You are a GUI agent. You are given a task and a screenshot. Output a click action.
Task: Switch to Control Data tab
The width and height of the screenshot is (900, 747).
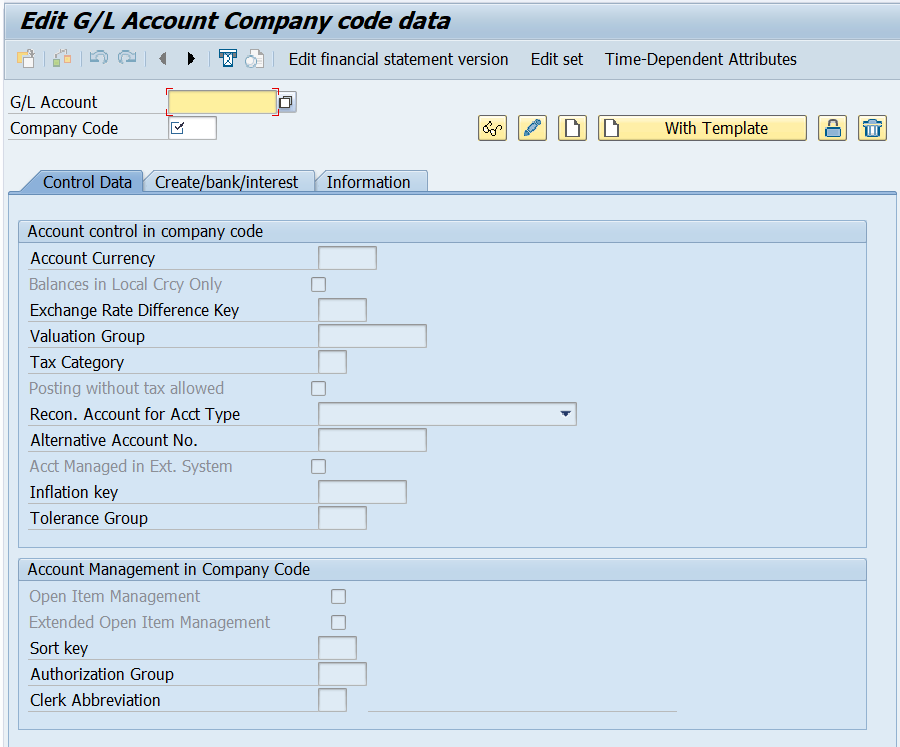point(87,182)
